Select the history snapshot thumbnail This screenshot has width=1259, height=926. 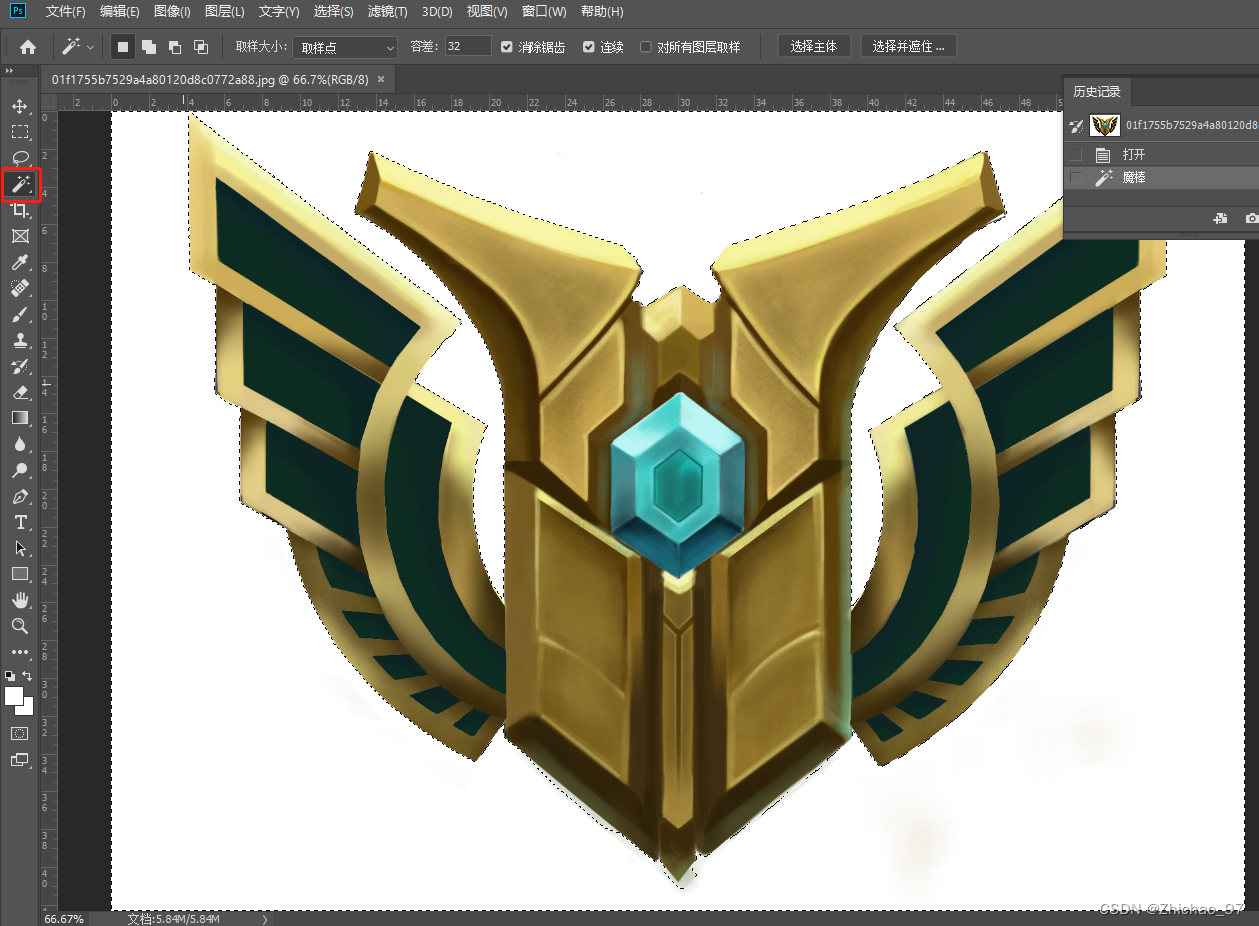[1105, 125]
